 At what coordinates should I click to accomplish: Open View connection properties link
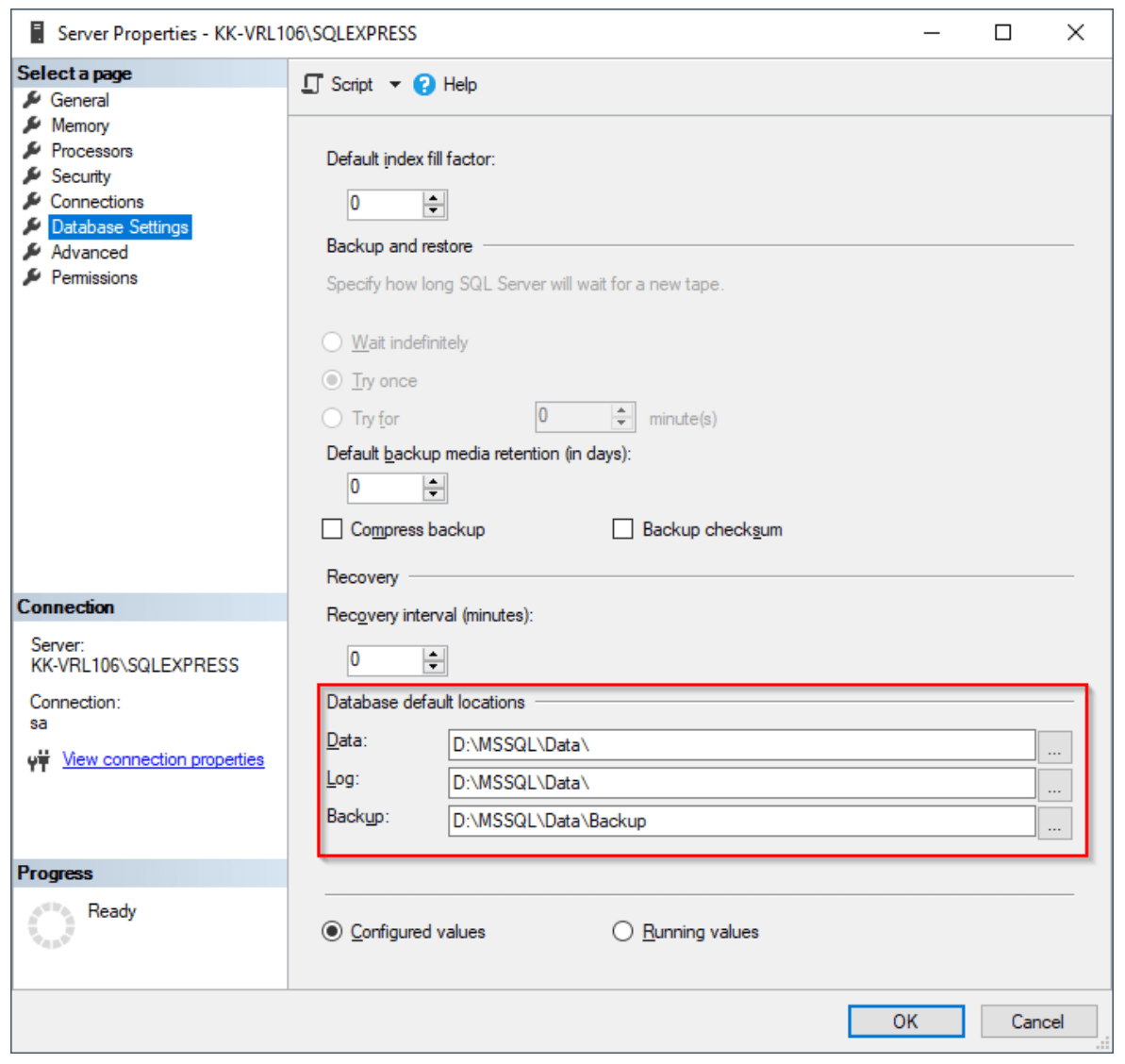(163, 759)
